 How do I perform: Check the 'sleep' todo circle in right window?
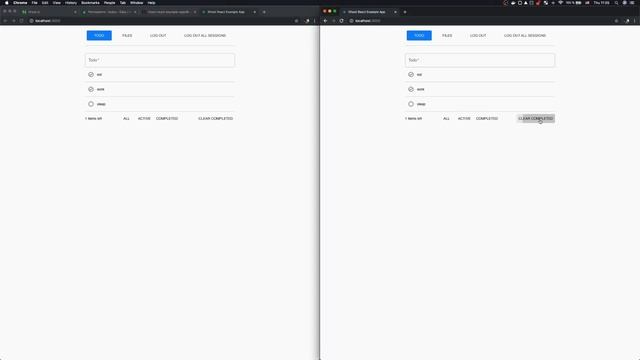click(411, 104)
